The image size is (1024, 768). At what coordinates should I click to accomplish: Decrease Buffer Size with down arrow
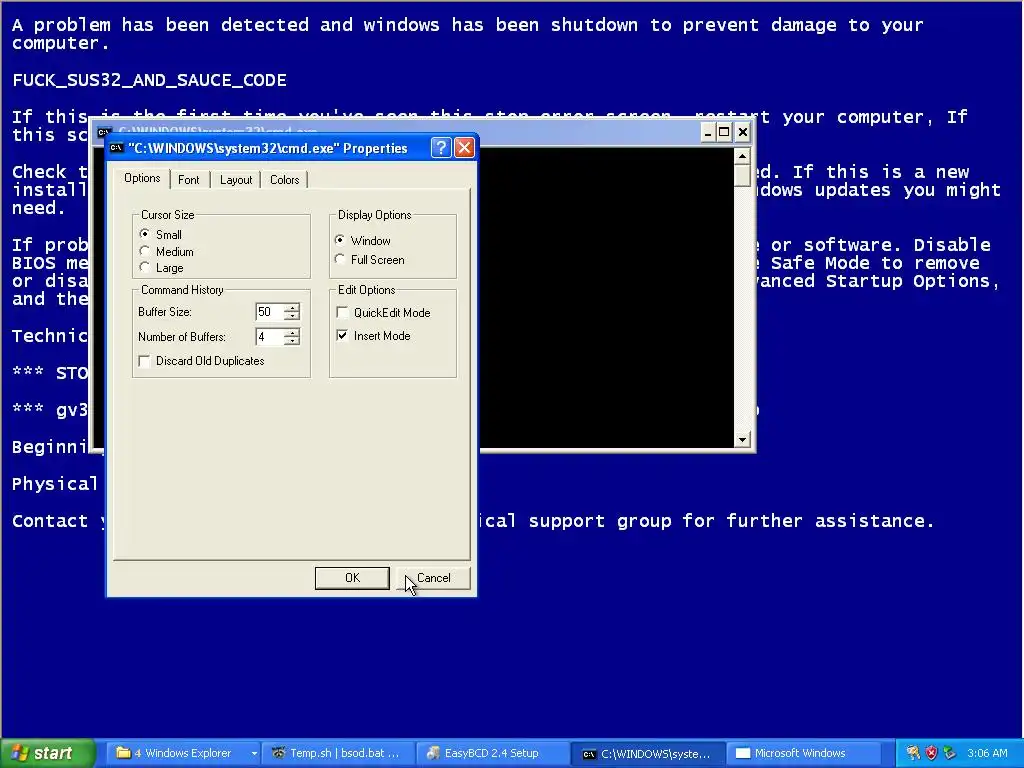coord(292,316)
